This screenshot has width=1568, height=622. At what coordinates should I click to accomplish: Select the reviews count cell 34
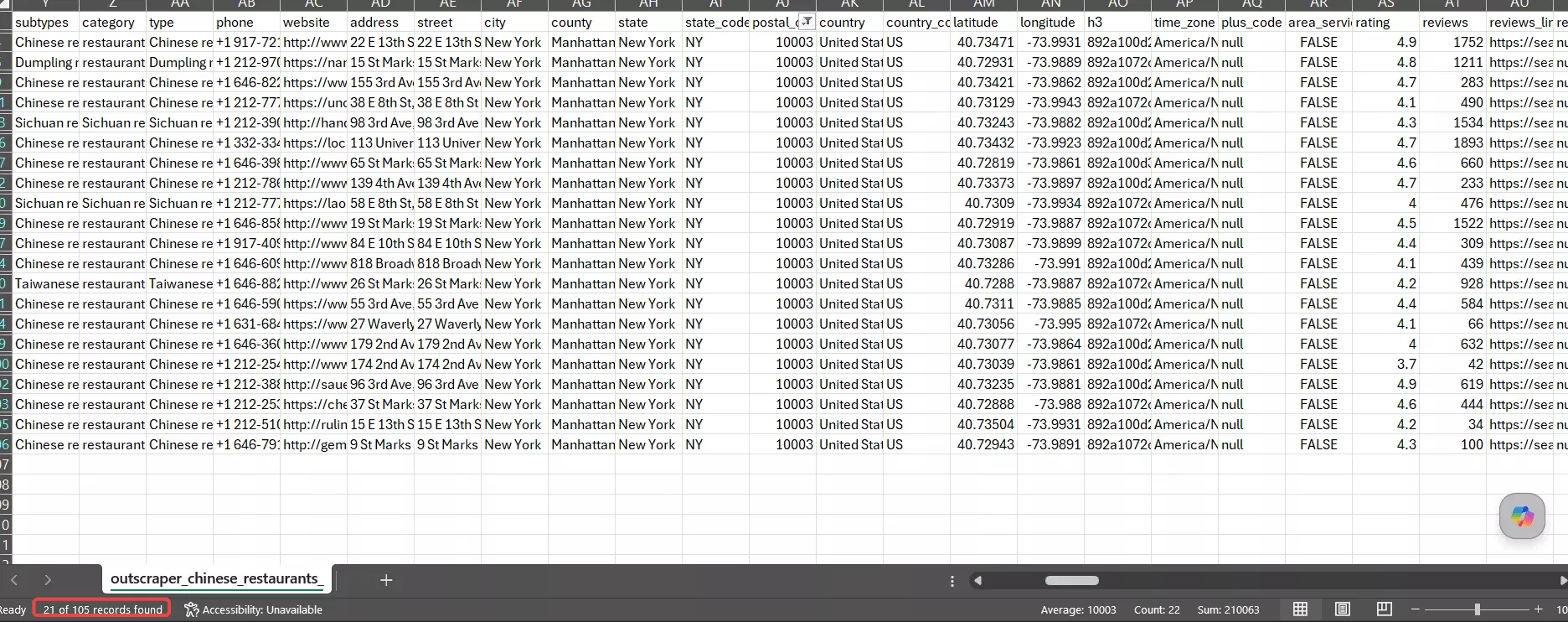tap(1452, 424)
